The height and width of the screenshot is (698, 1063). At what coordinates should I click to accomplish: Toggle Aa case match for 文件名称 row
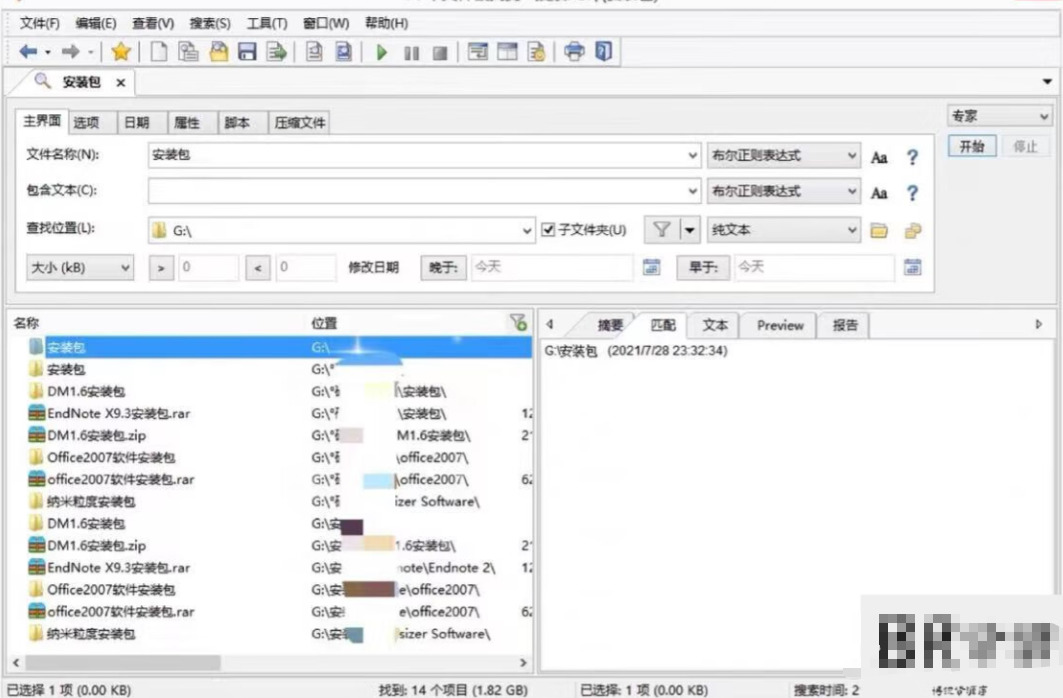[x=879, y=157]
